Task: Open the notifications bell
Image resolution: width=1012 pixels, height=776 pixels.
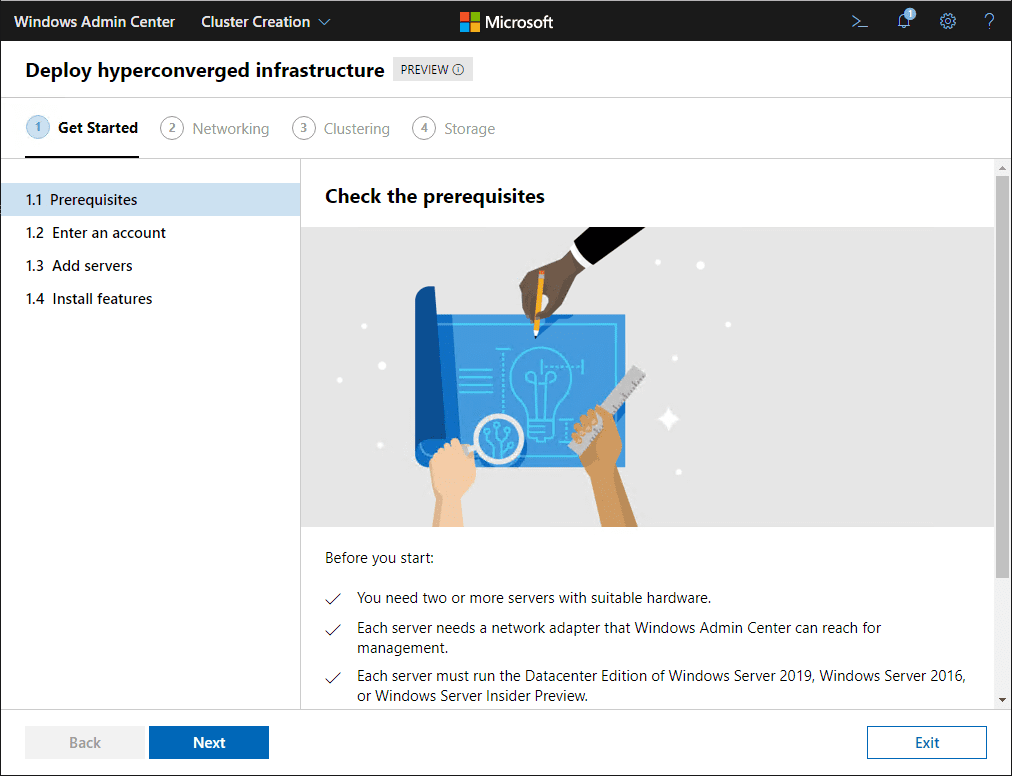Action: pyautogui.click(x=904, y=20)
